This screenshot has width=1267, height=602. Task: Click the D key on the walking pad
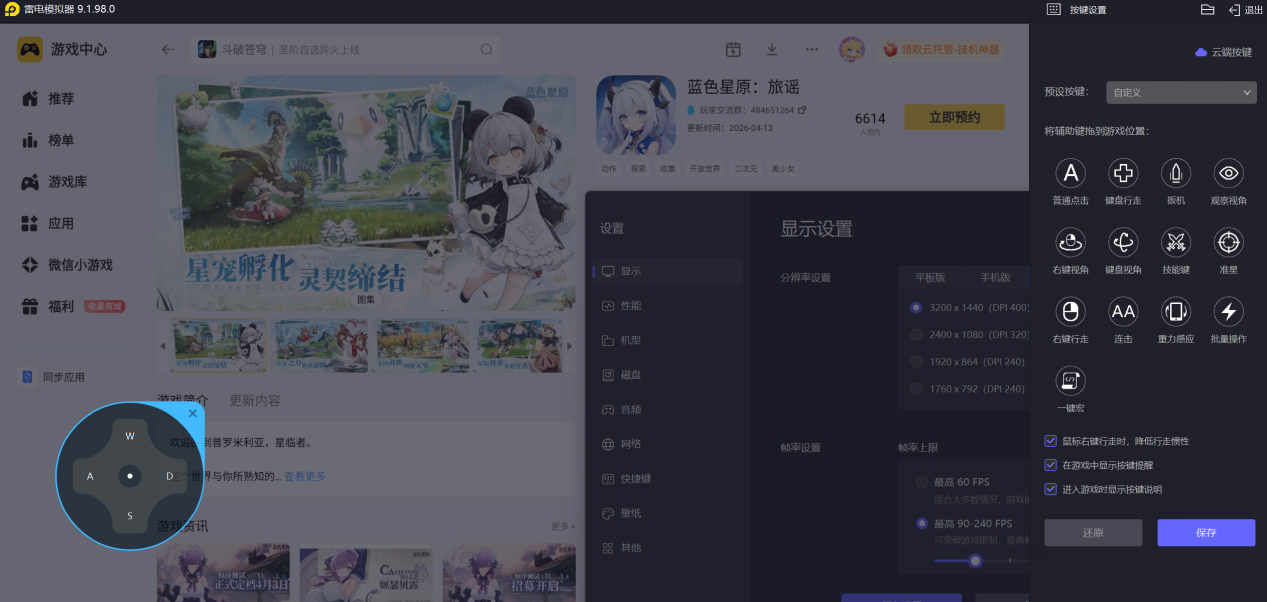(170, 476)
